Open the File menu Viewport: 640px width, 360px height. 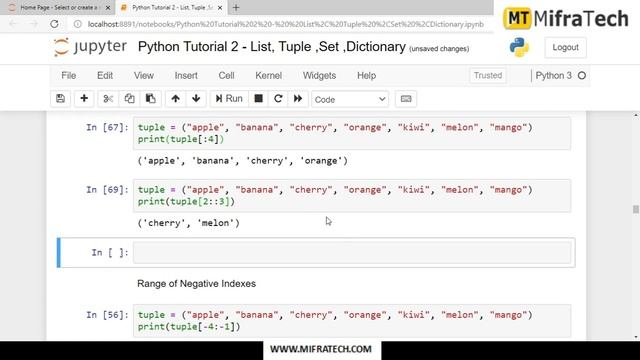[x=69, y=76]
